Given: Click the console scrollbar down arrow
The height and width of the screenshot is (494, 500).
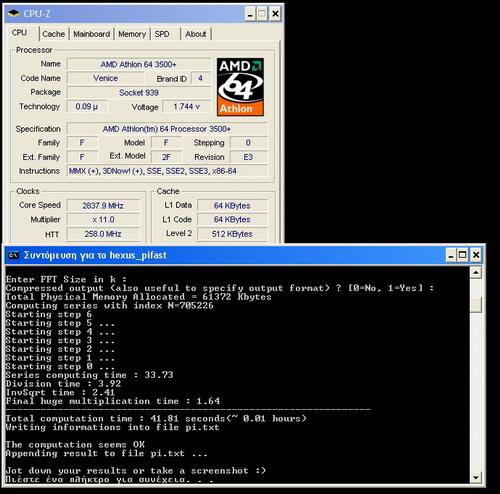Looking at the screenshot, I should [476, 477].
